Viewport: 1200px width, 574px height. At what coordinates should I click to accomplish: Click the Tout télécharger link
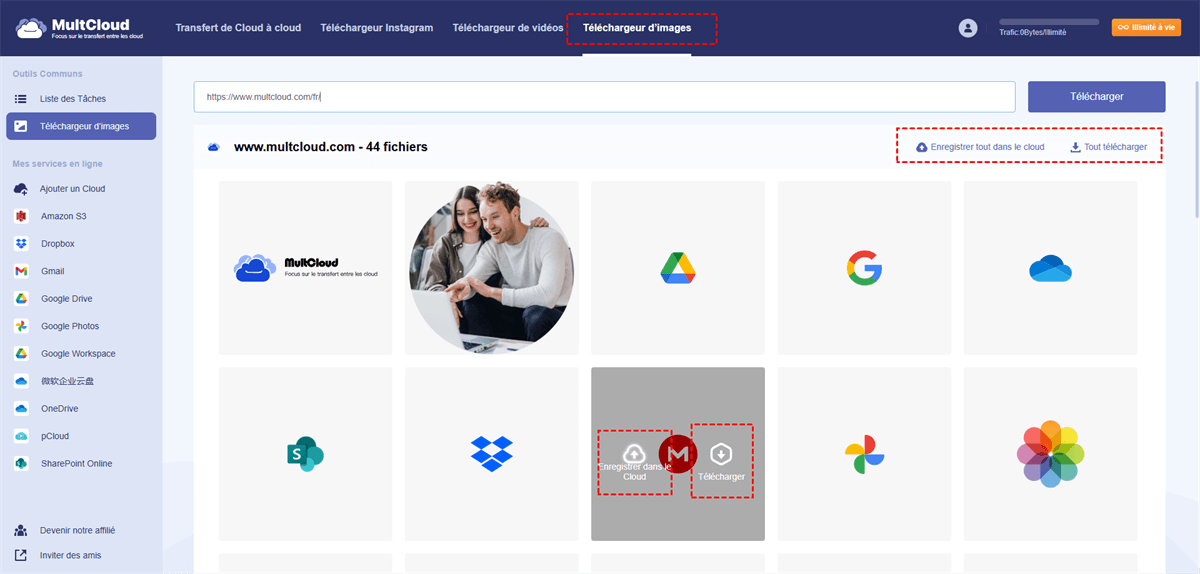[x=1108, y=147]
